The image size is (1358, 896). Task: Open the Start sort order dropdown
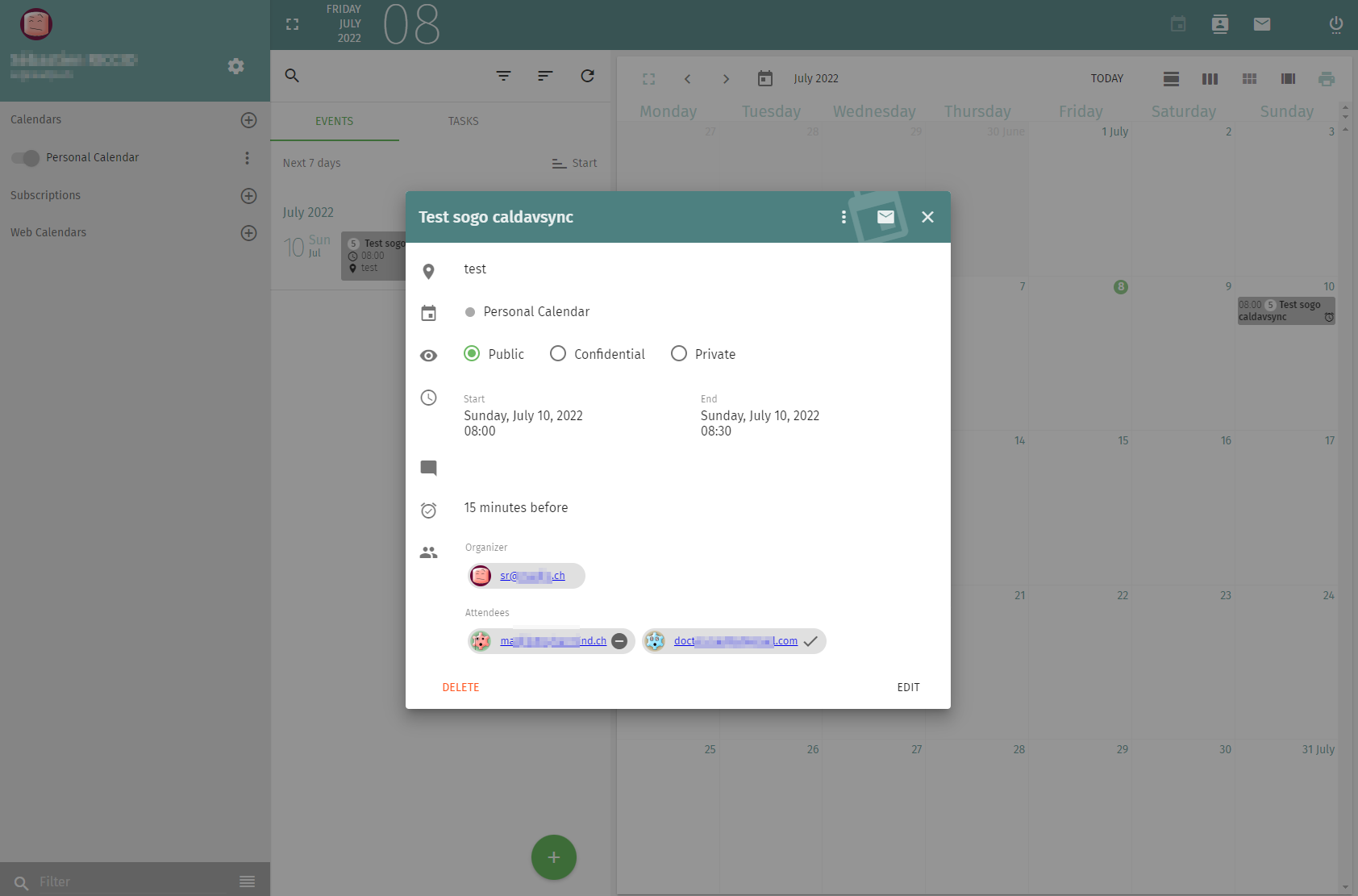coord(574,163)
